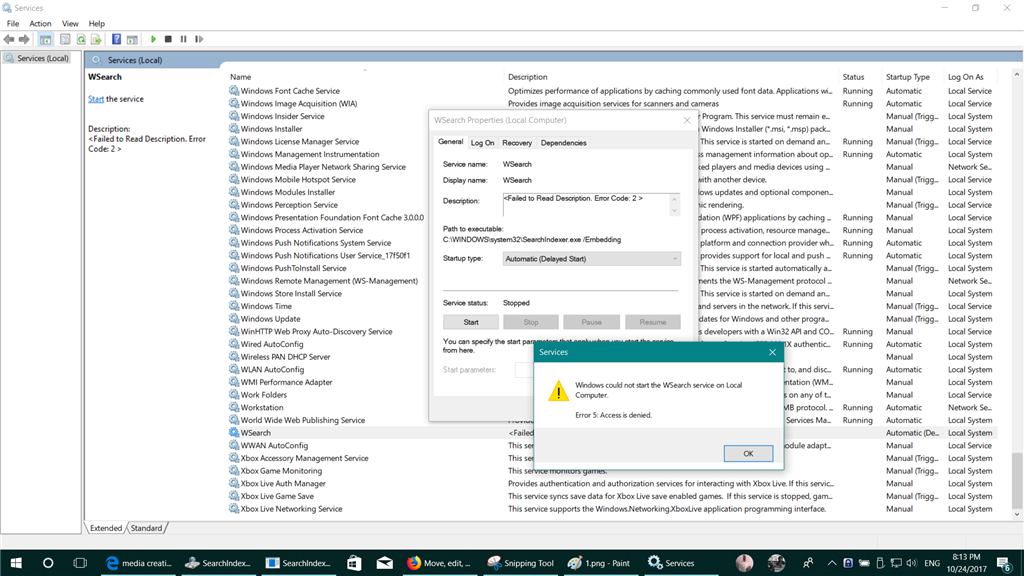Click OK in the Services error dialog
This screenshot has width=1024, height=576.
(748, 454)
